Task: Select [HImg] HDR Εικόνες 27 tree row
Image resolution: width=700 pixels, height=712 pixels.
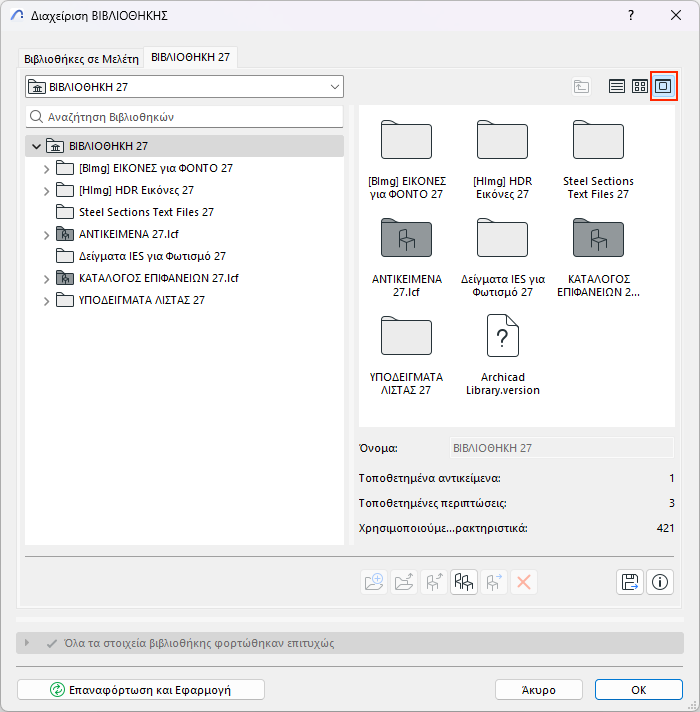Action: [x=184, y=190]
